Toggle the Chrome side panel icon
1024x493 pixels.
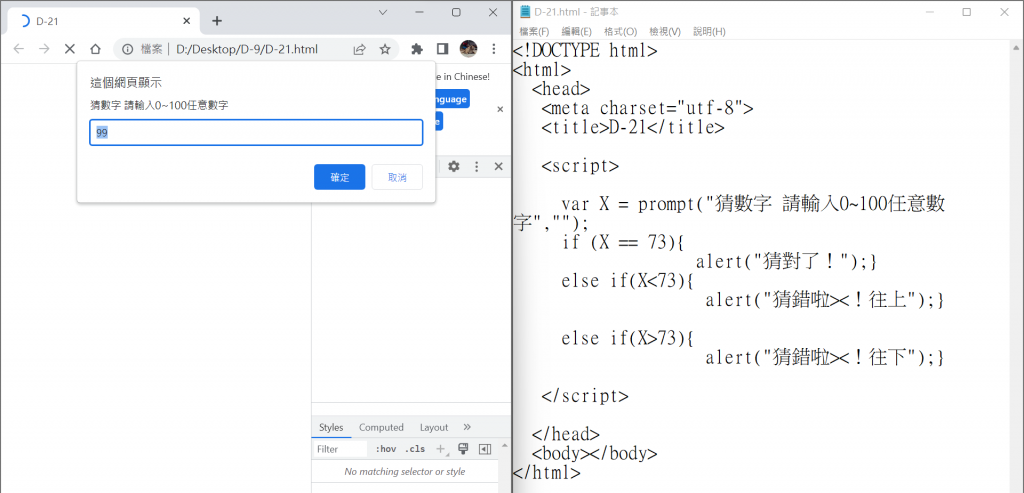(442, 49)
